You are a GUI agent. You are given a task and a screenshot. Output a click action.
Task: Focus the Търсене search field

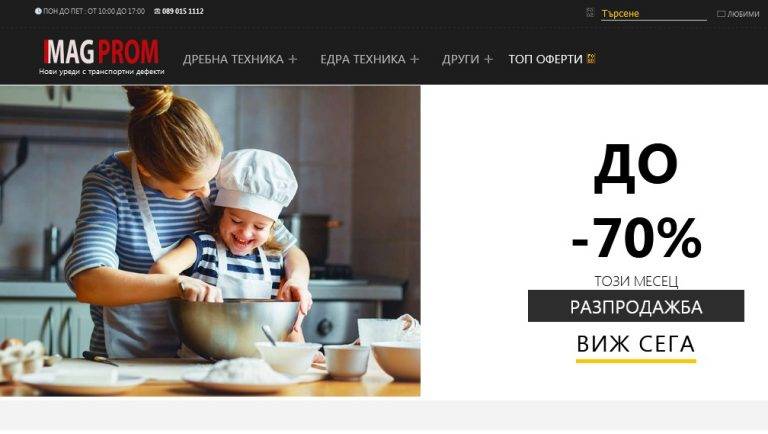pos(653,14)
